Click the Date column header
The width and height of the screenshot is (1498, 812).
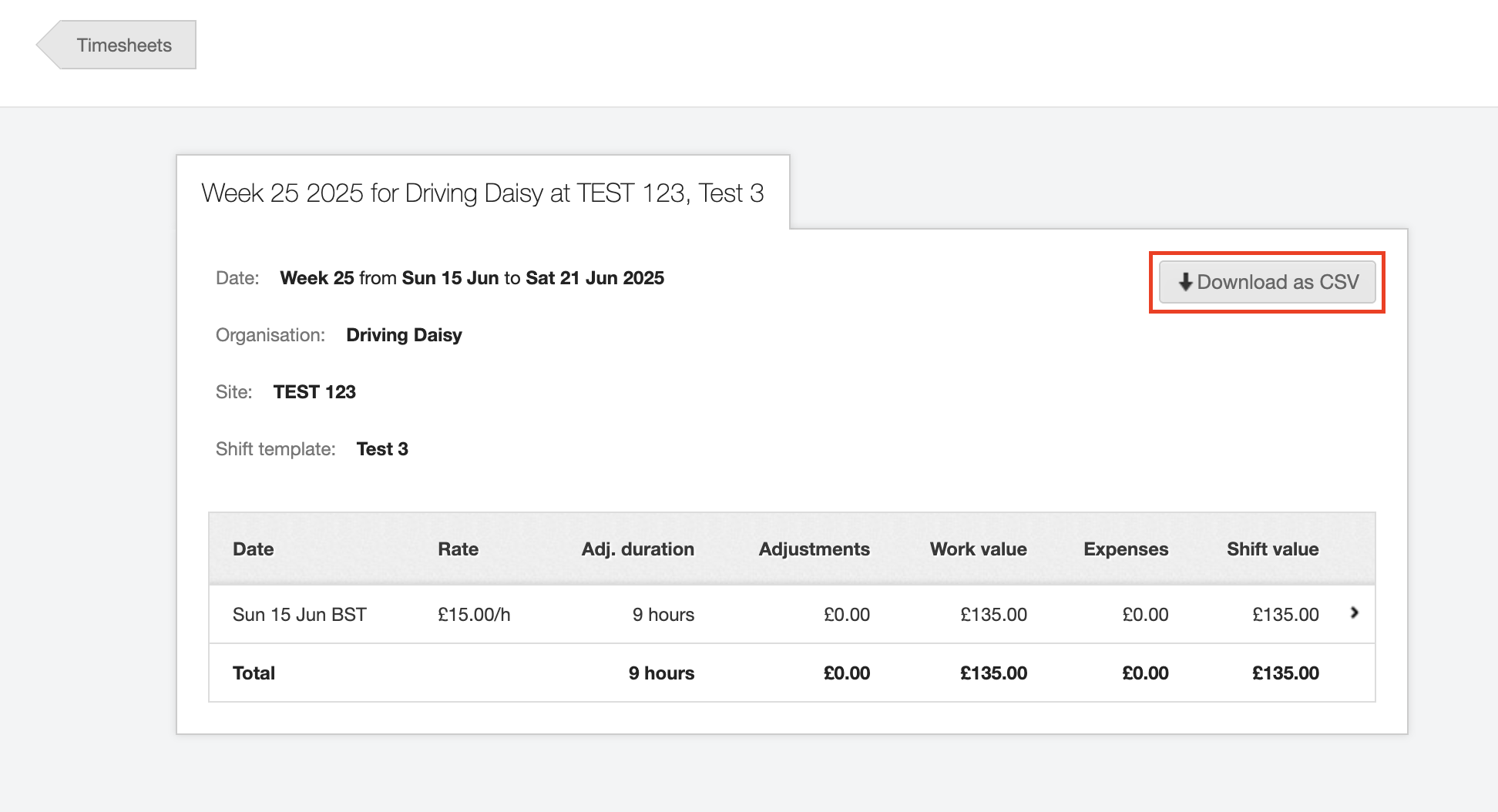pyautogui.click(x=253, y=549)
